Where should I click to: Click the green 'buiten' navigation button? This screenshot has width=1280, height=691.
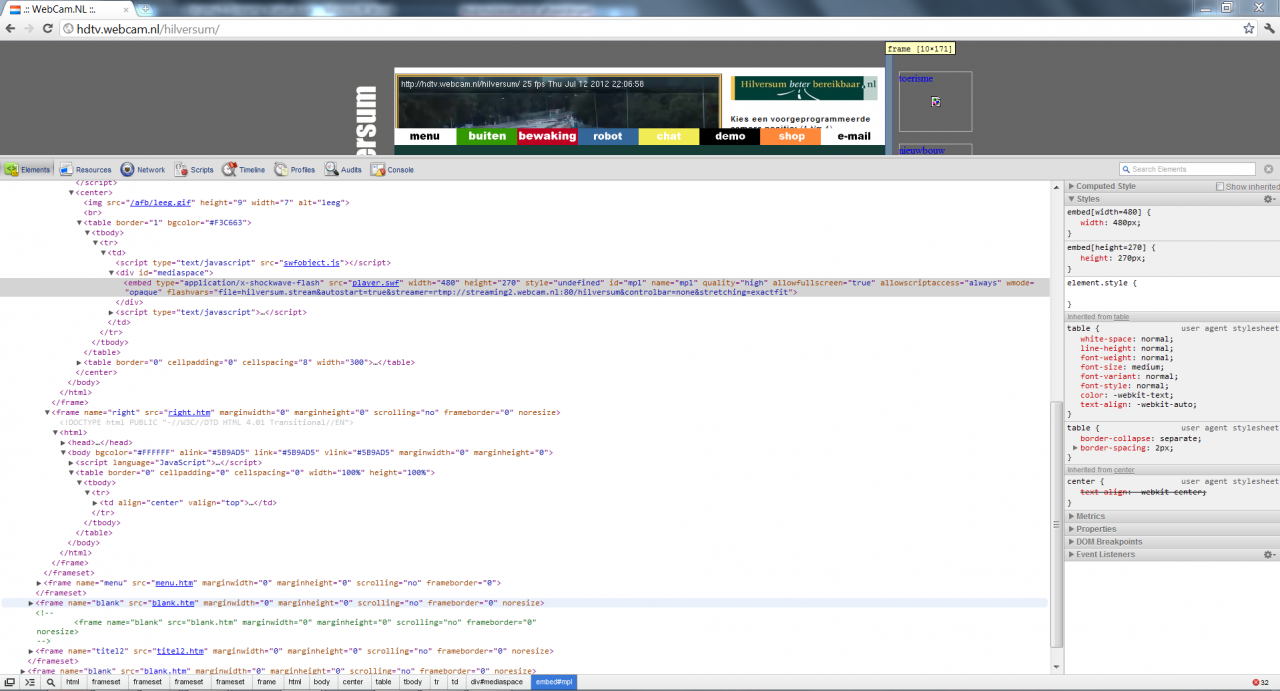487,136
